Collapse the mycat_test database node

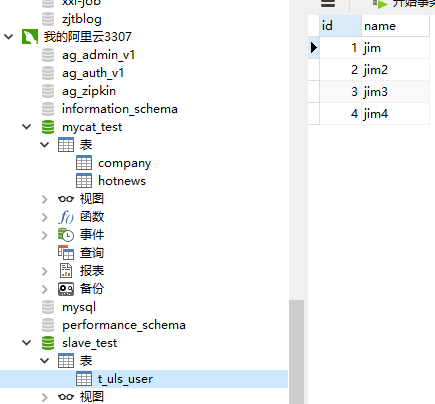coord(27,127)
